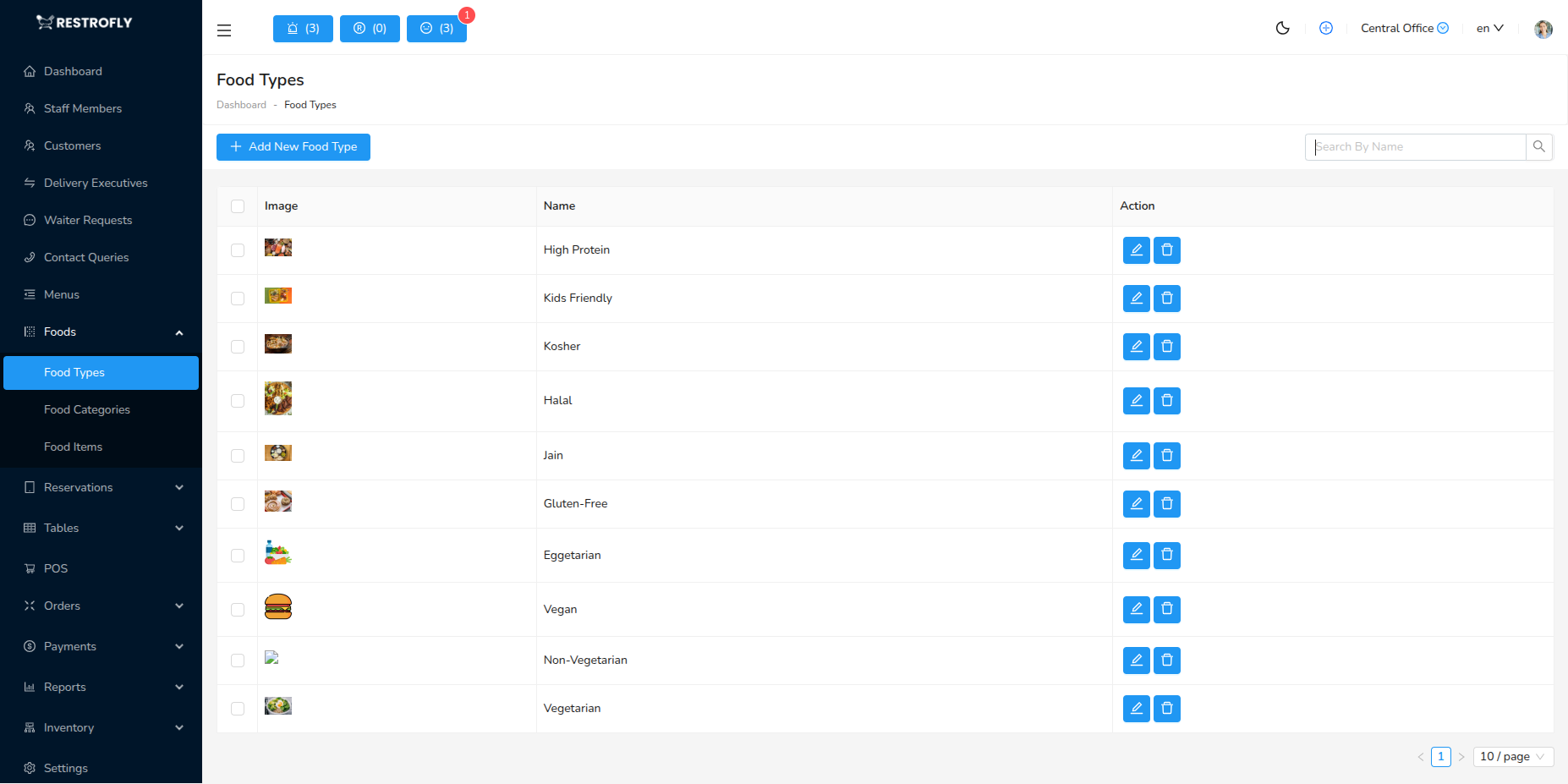Open the 10 / page size dropdown
This screenshot has width=1568, height=784.
pyautogui.click(x=1512, y=756)
